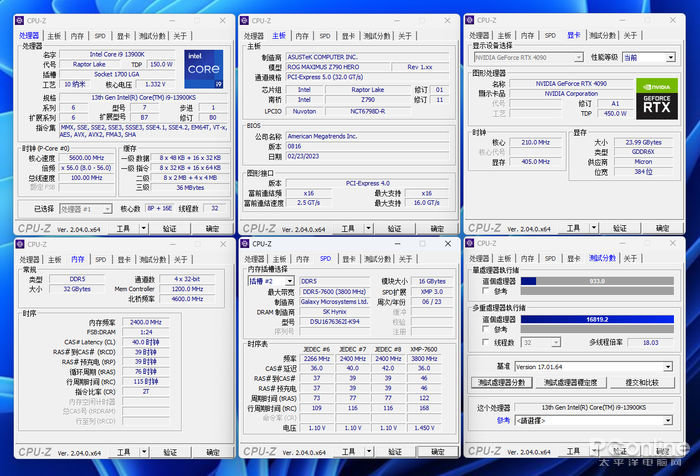Image resolution: width=700 pixels, height=476 pixels.
Task: Select SPD tab in memory window
Action: (100, 259)
